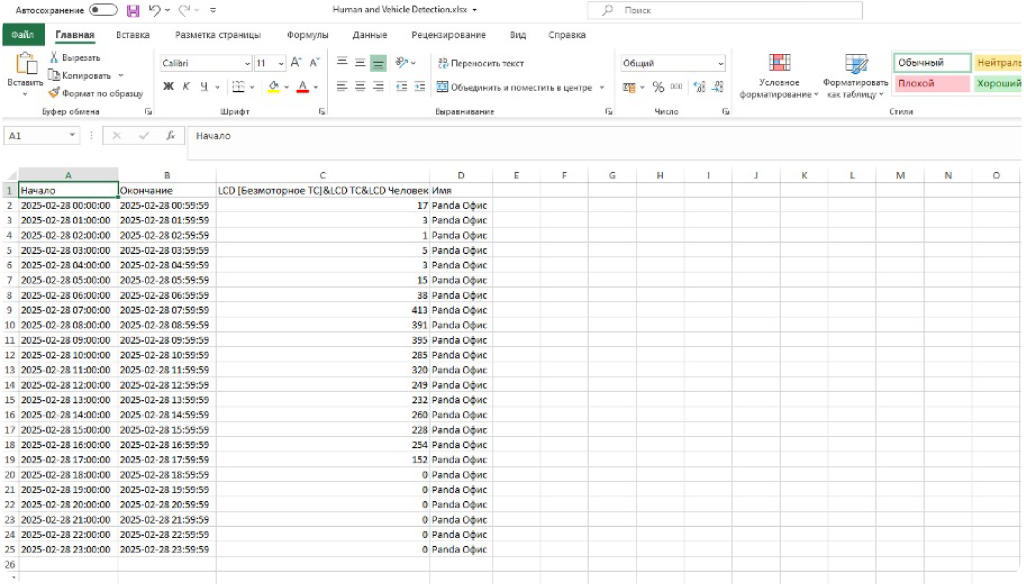Open the Формулы ribbon tab

click(307, 34)
